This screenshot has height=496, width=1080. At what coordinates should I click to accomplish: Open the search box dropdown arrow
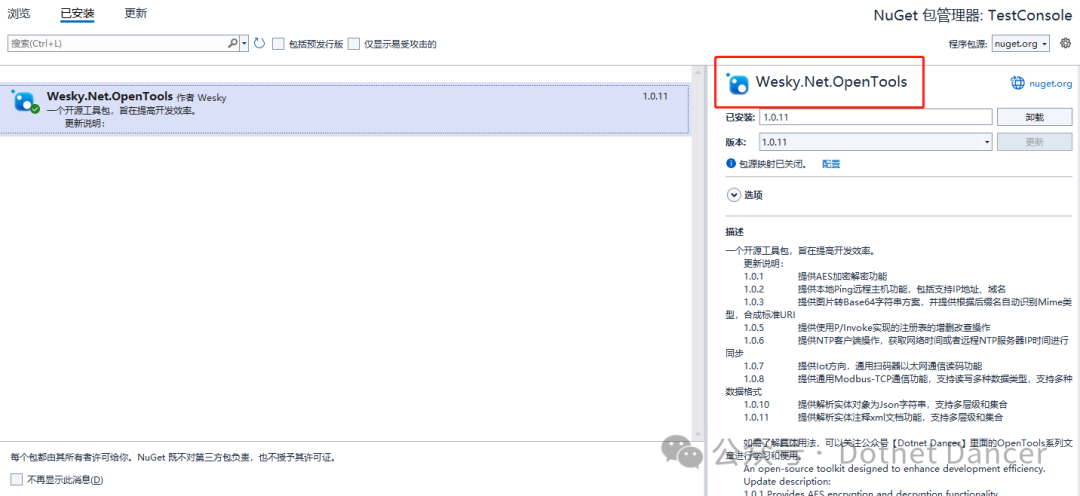244,43
